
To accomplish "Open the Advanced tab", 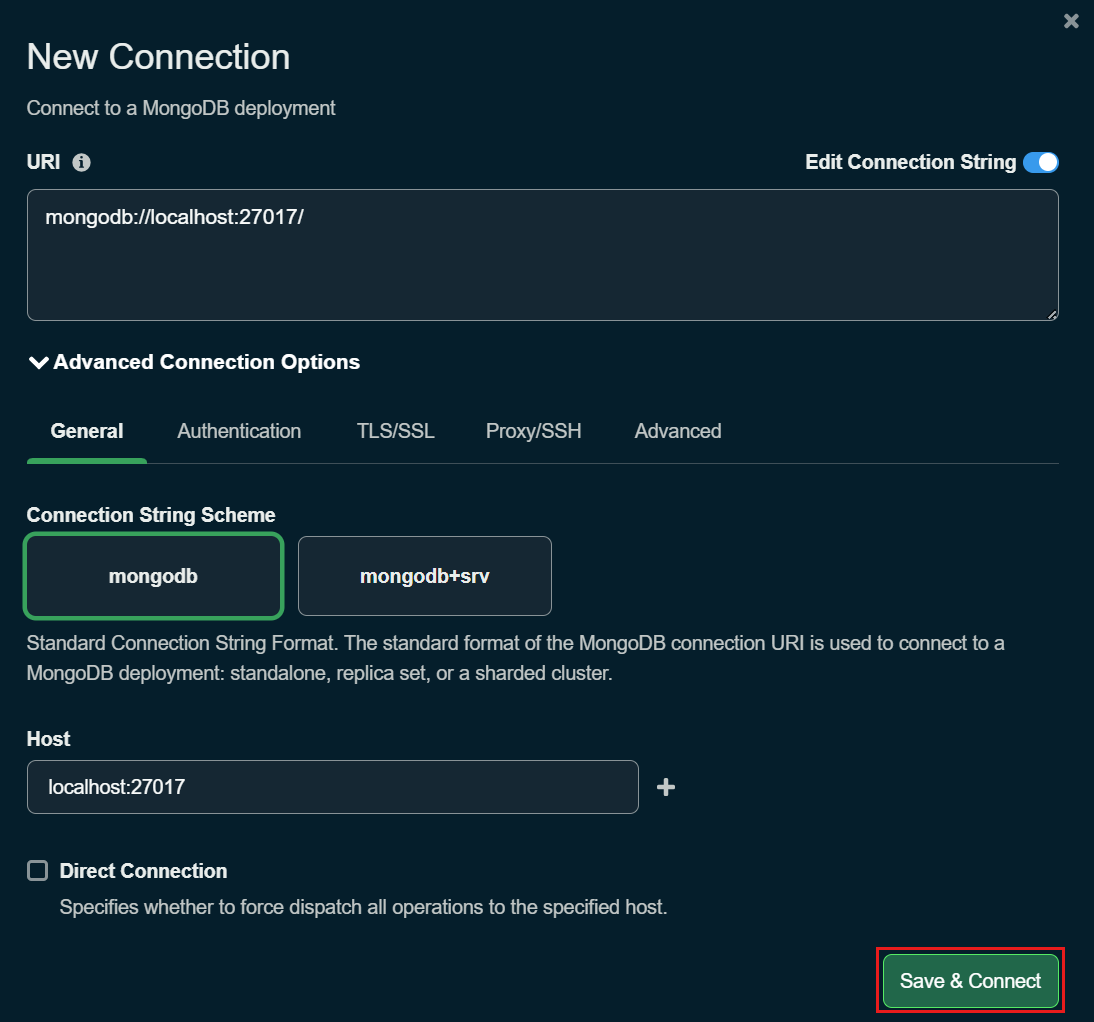I will (x=677, y=431).
